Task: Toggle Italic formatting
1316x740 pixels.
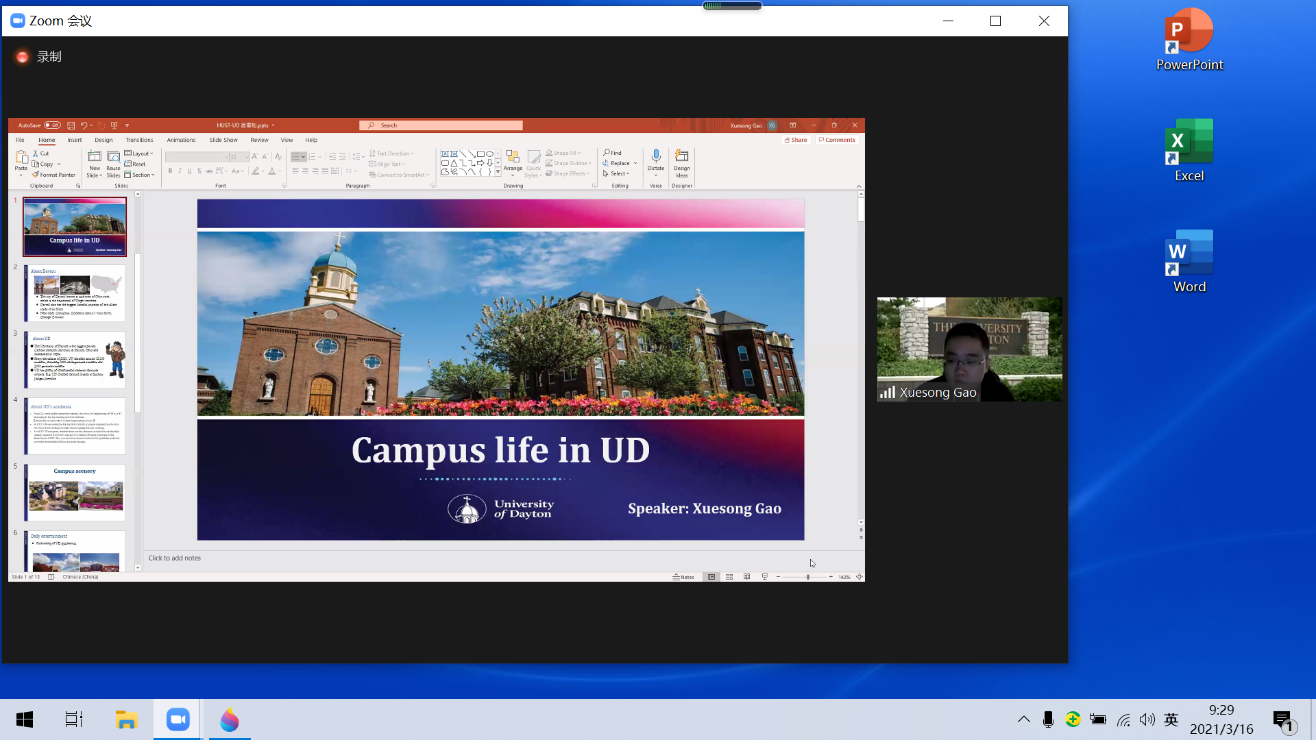Action: [x=180, y=171]
